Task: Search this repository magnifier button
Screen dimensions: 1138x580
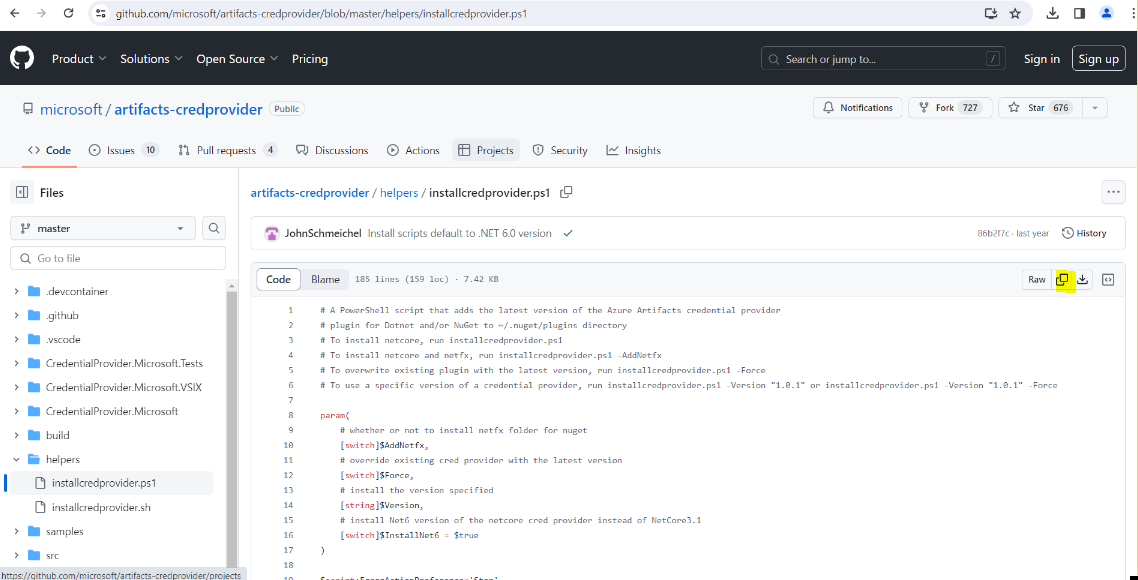Action: point(213,228)
